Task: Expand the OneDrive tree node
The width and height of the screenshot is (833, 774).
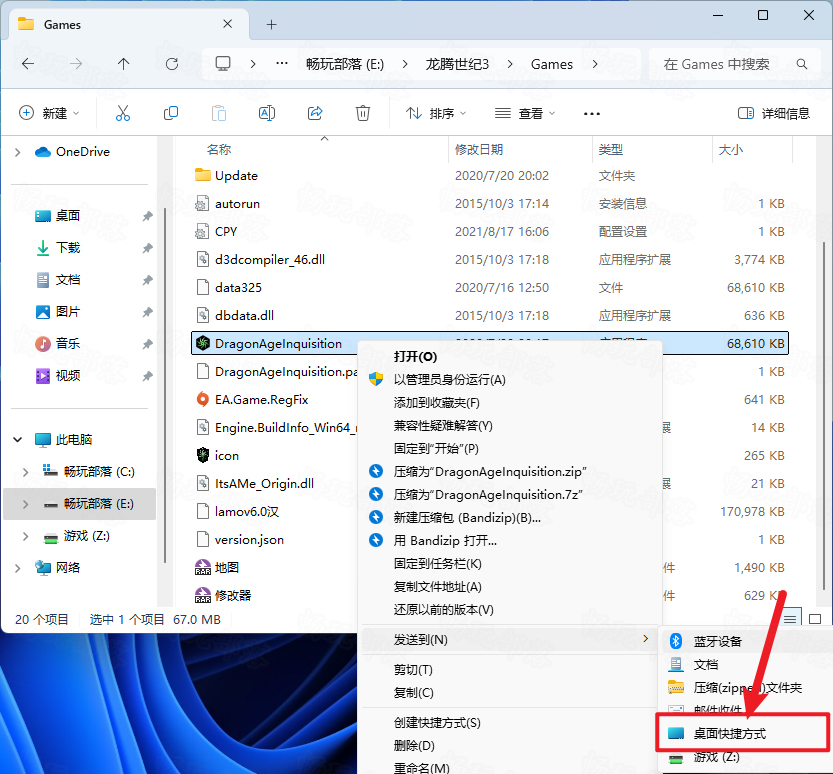Action: click(18, 152)
